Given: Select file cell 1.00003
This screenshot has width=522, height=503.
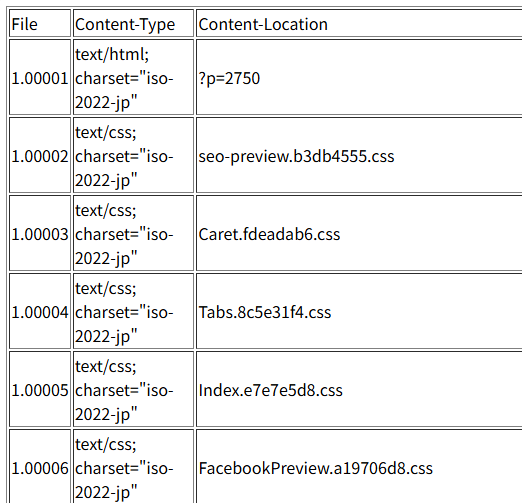Looking at the screenshot, I should [40, 233].
